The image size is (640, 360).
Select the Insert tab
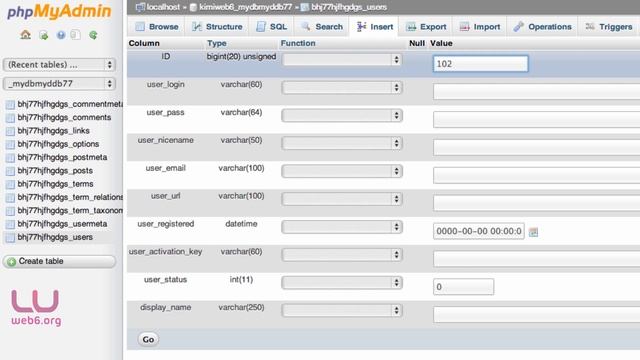pyautogui.click(x=374, y=27)
